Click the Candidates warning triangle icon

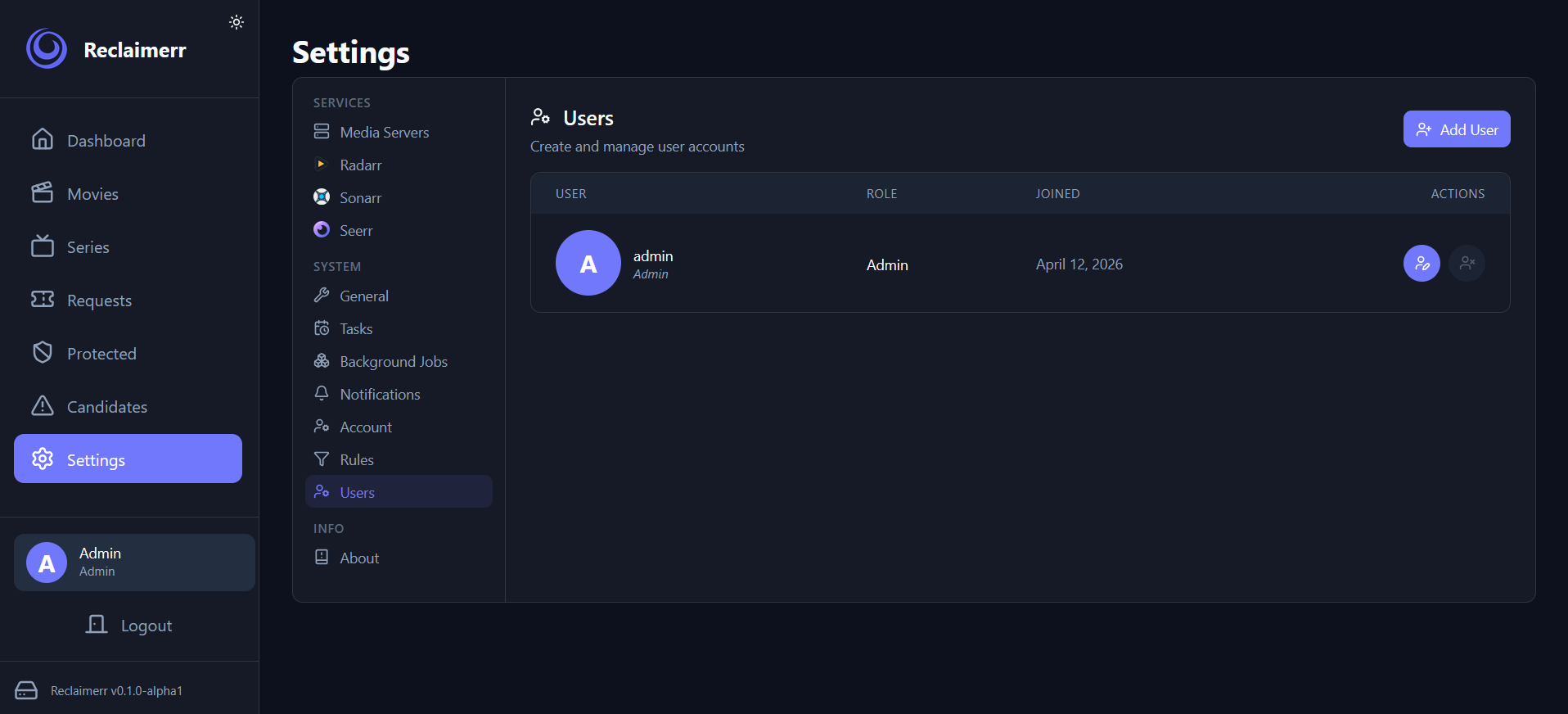coord(43,405)
